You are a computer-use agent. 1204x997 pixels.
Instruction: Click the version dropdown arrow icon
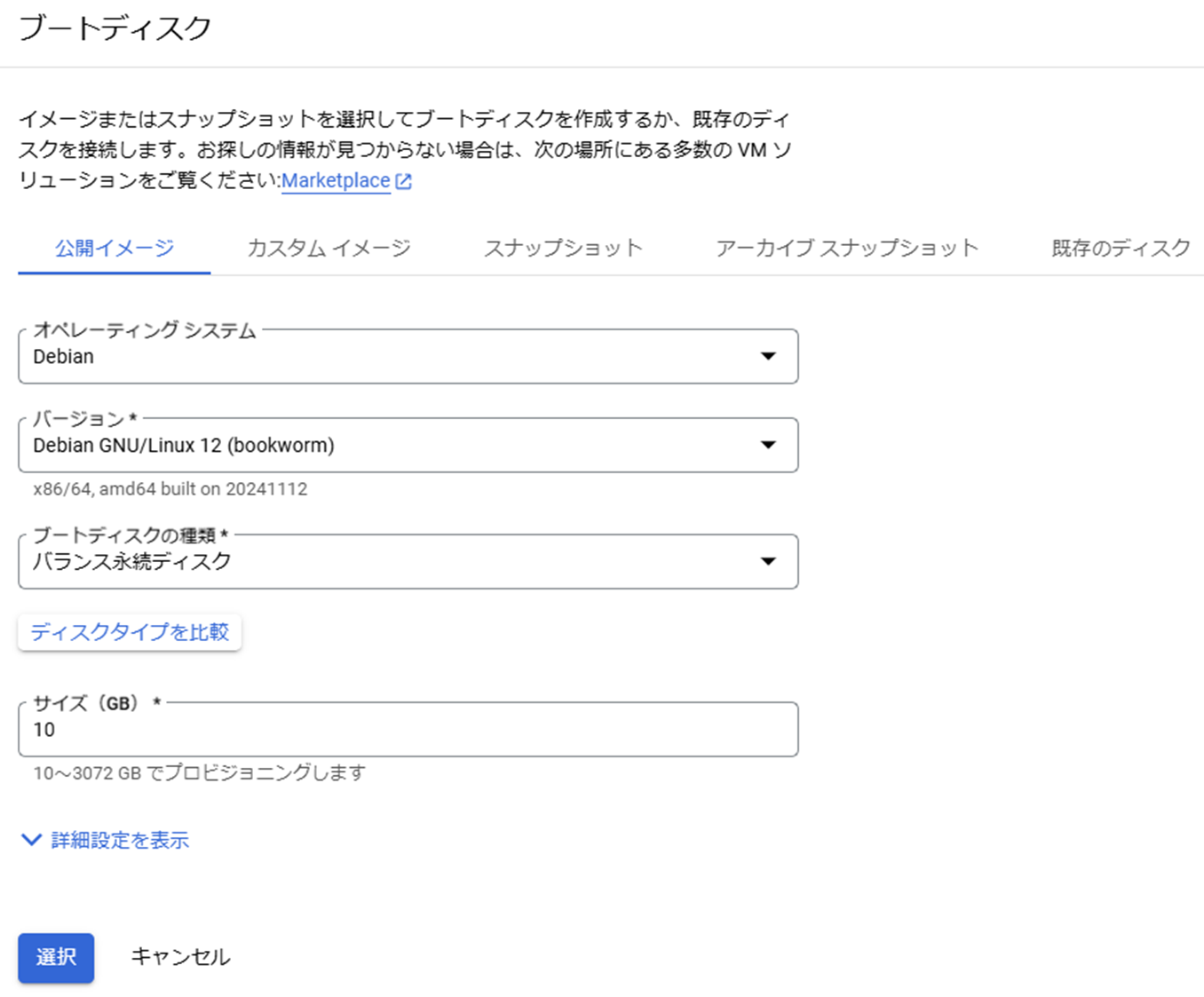[x=768, y=445]
